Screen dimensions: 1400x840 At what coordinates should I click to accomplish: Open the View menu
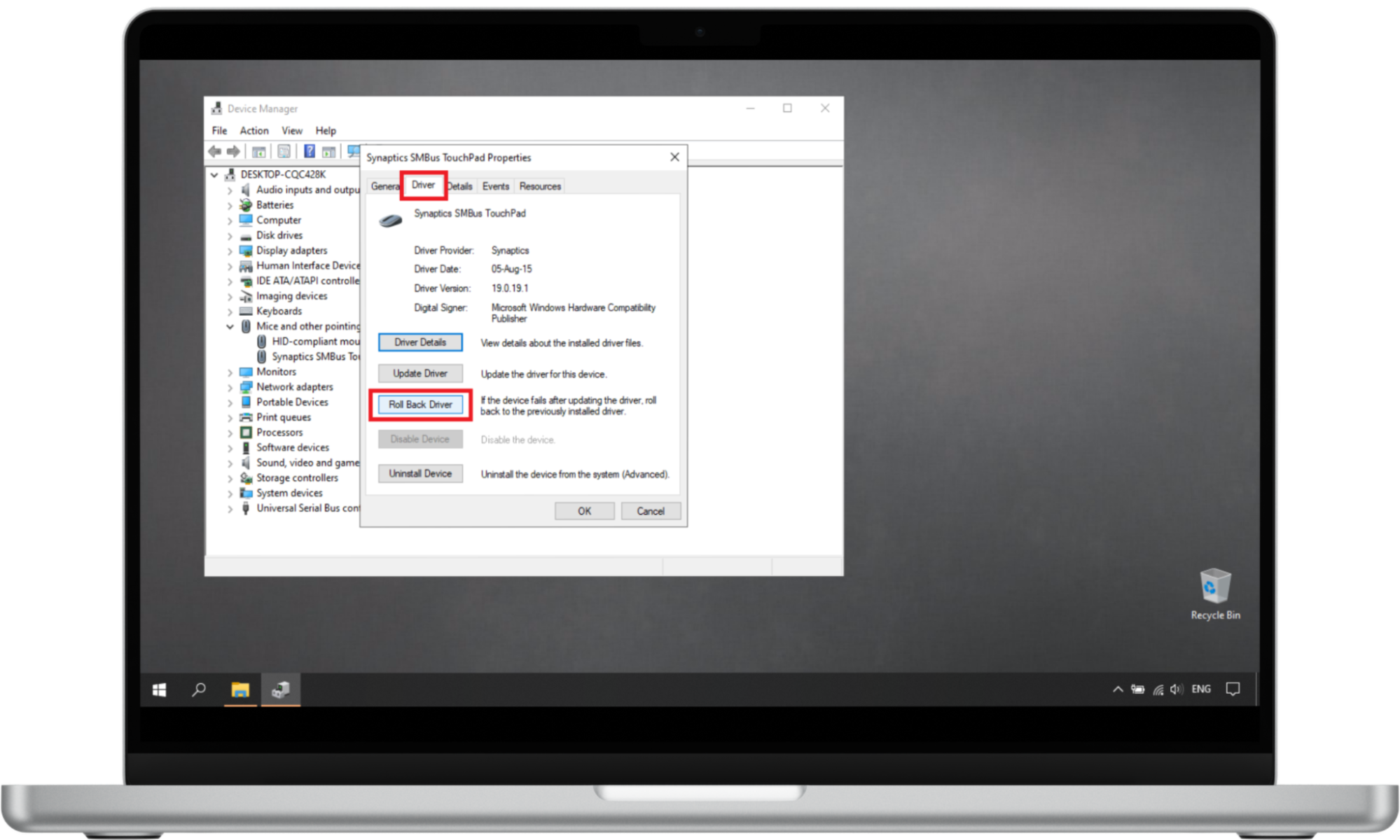point(292,131)
